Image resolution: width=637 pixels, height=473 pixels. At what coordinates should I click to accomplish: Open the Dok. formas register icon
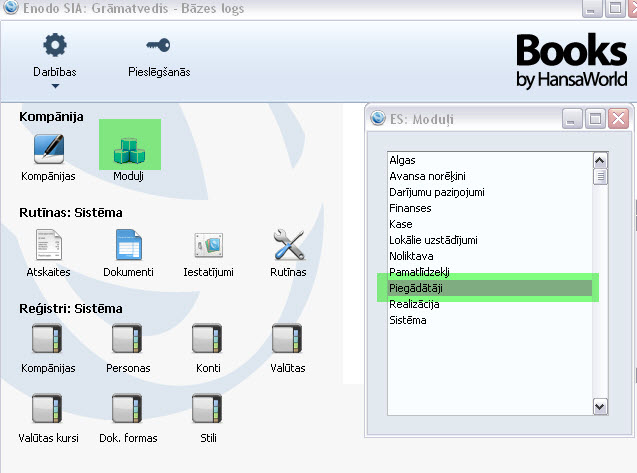point(127,408)
